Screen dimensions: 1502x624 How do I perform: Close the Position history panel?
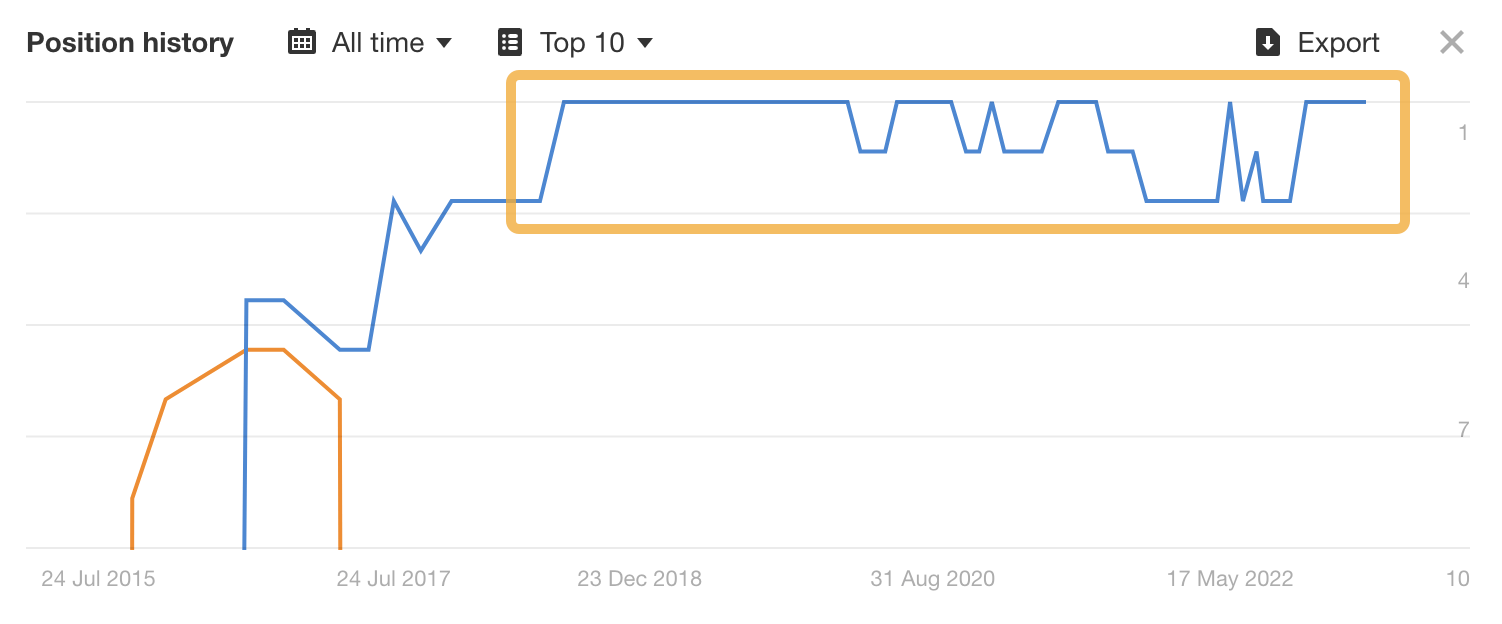(1452, 42)
